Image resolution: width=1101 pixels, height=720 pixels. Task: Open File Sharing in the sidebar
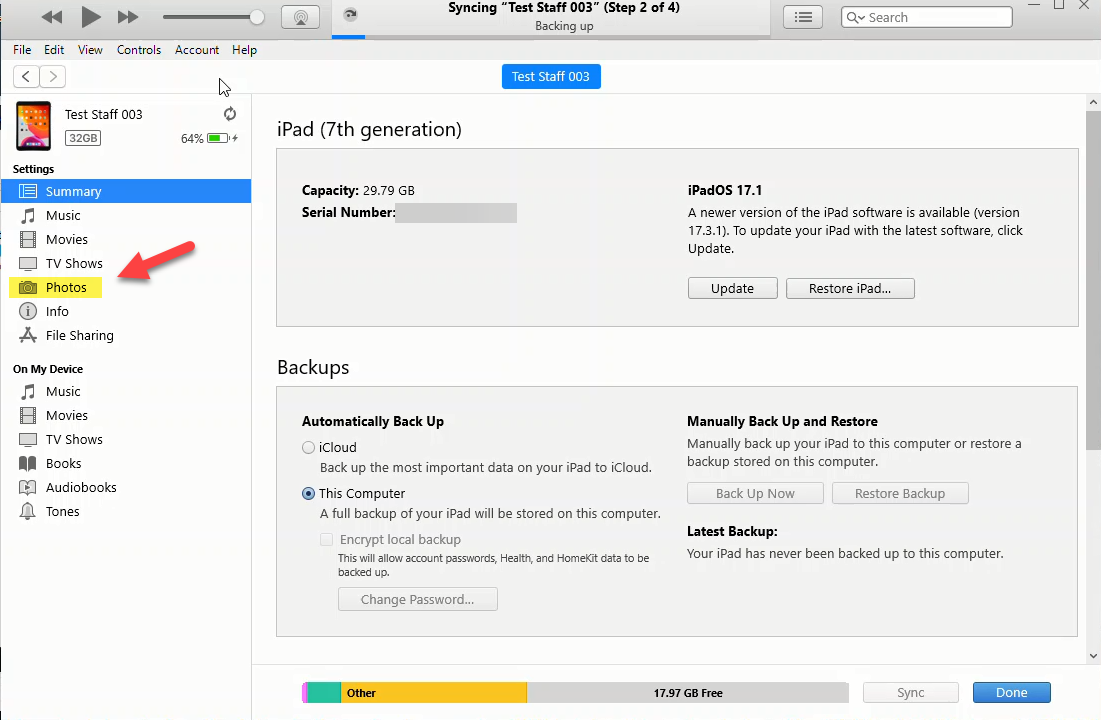click(x=79, y=336)
